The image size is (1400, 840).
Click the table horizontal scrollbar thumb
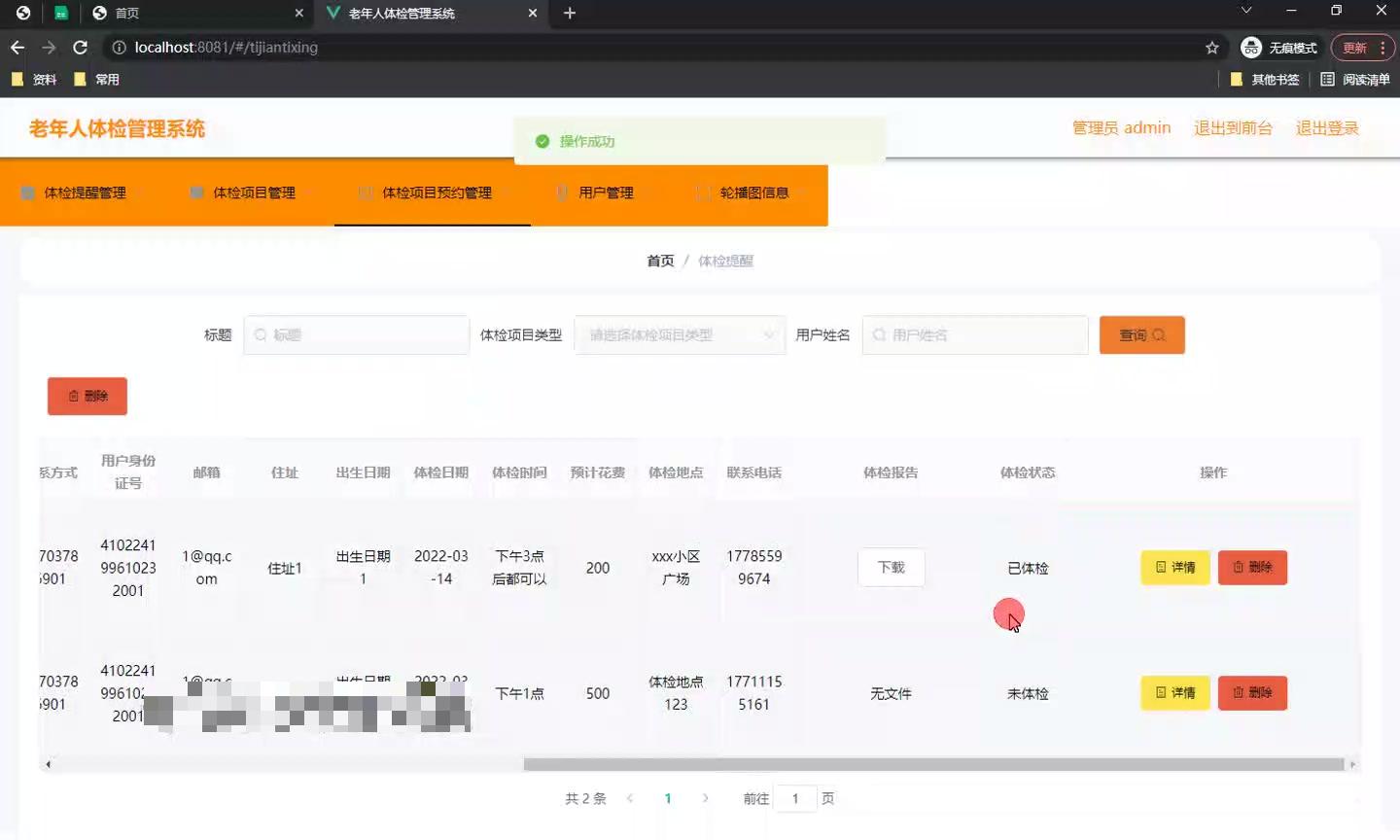coord(933,764)
